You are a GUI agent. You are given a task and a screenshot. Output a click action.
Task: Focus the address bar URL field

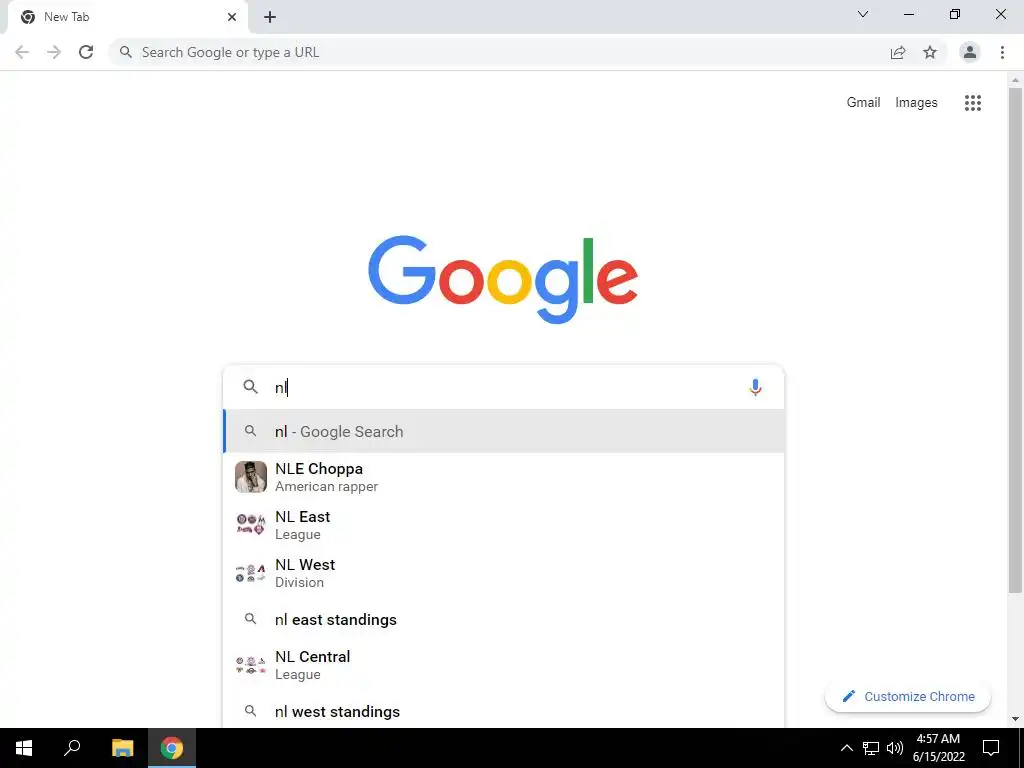tap(503, 52)
